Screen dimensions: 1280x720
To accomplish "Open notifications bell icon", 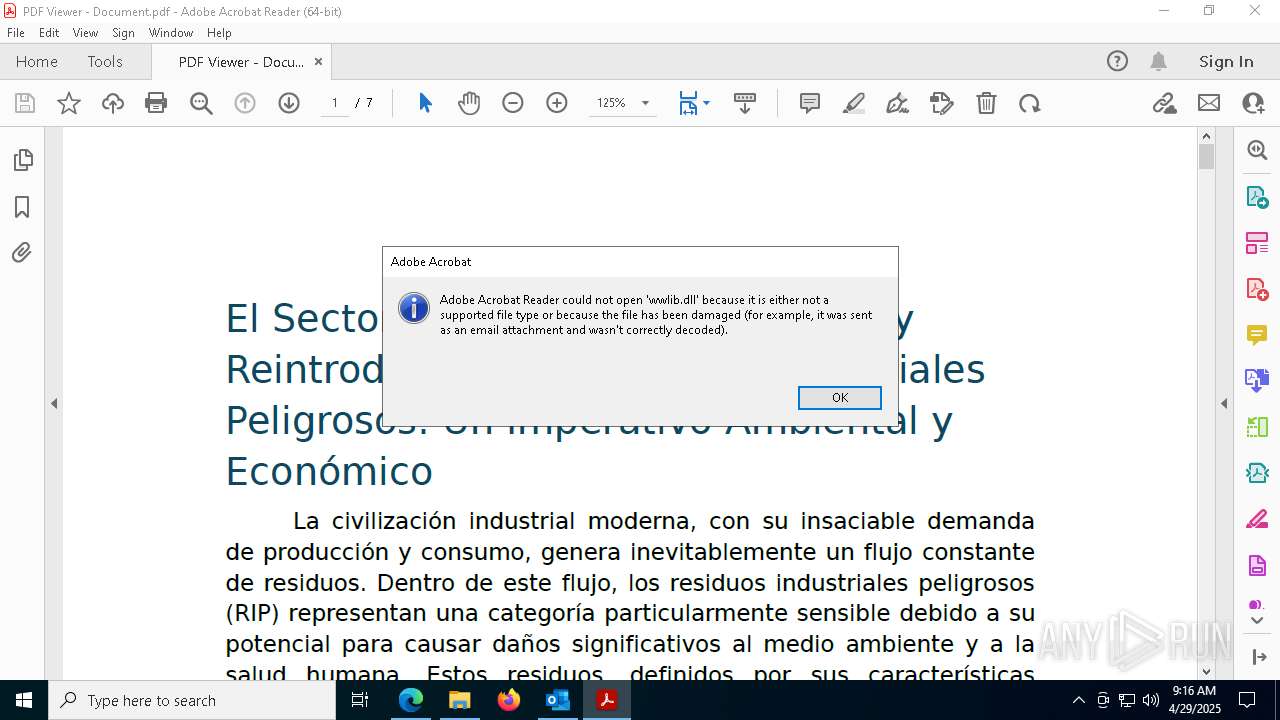I will pyautogui.click(x=1158, y=62).
